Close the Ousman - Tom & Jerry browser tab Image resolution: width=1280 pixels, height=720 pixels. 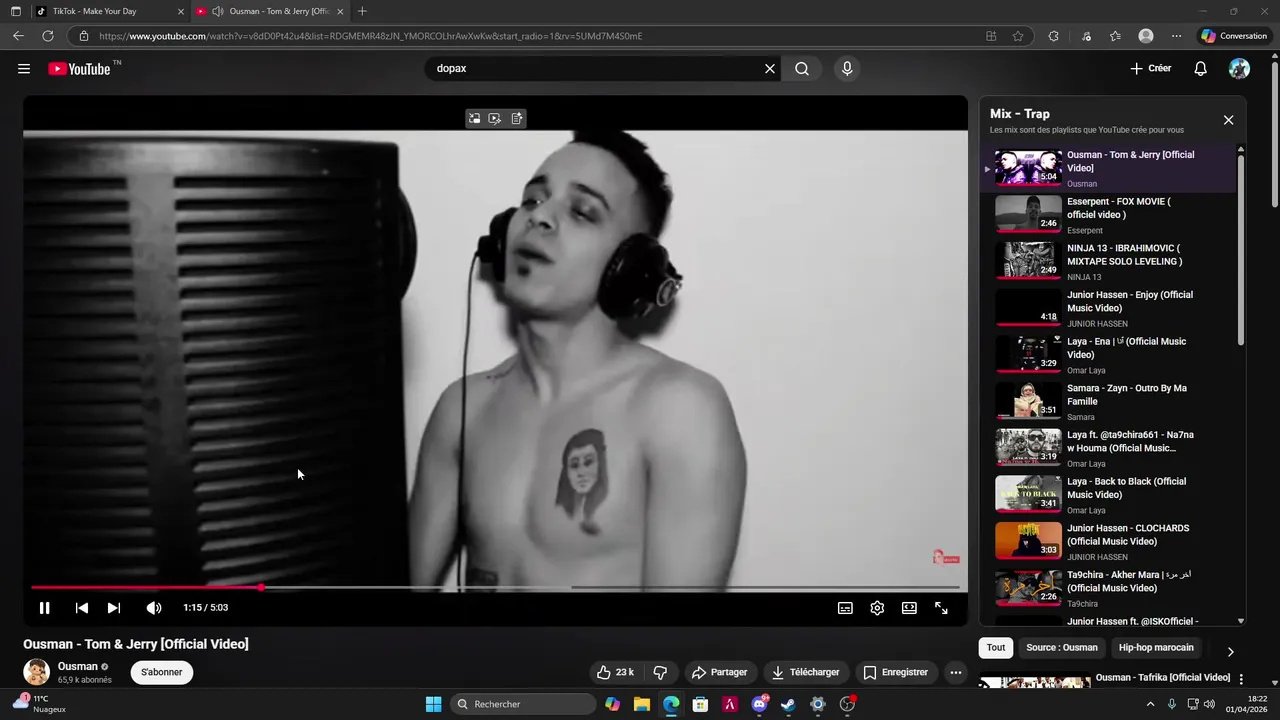[341, 11]
